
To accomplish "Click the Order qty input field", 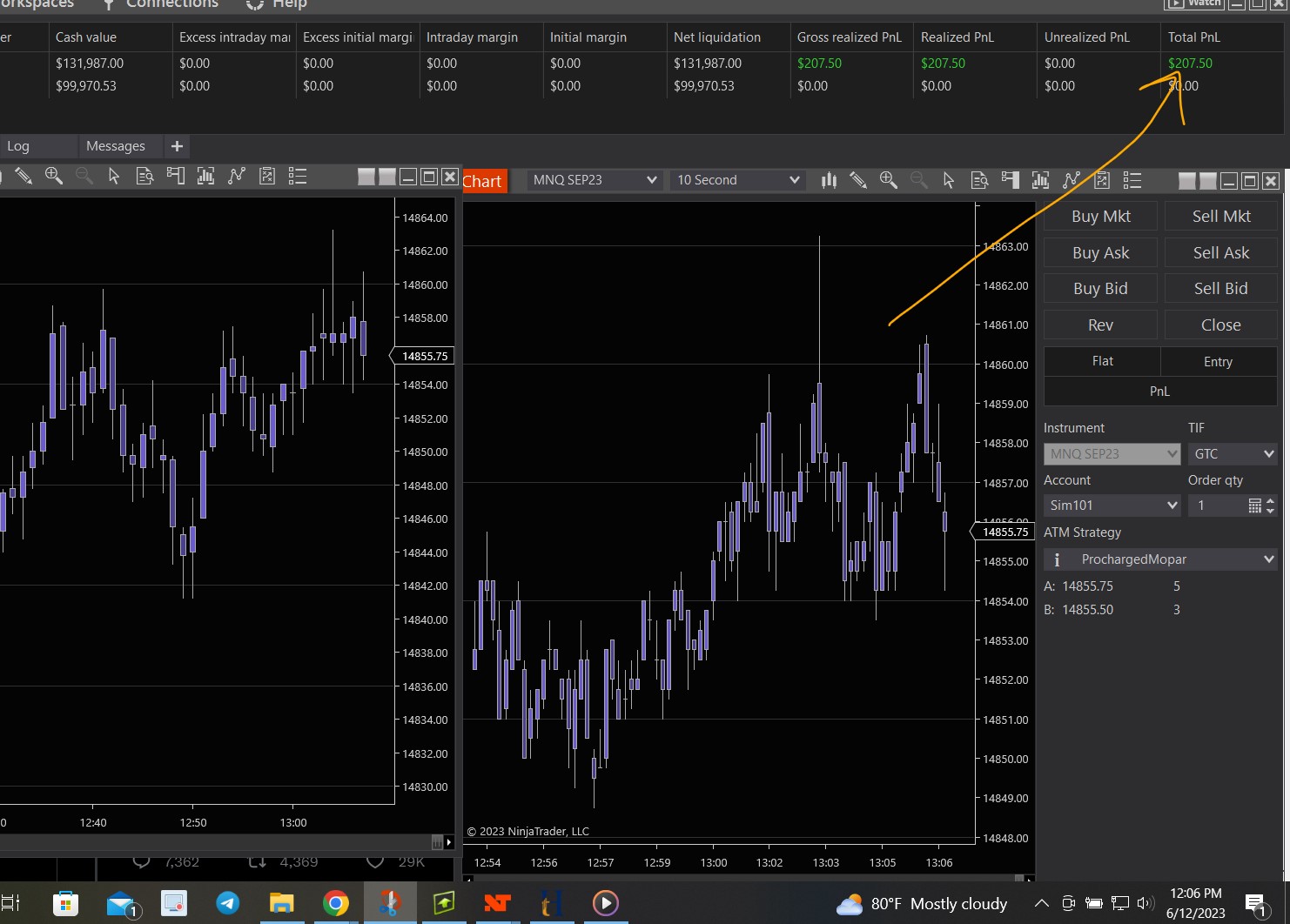I will [x=1217, y=506].
